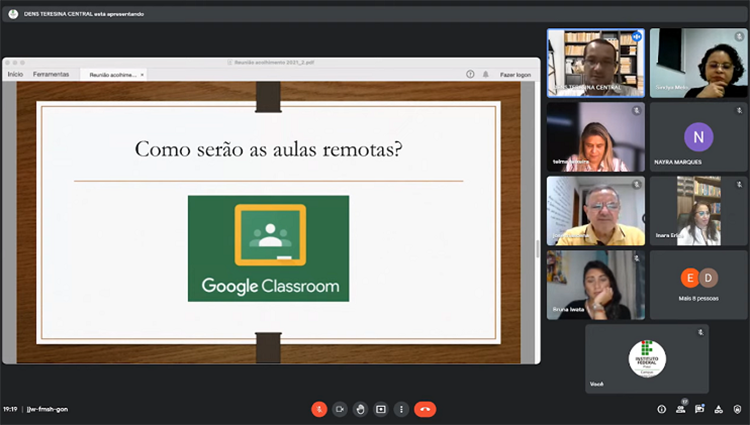Click the NAYRA MARQUES avatar tile
Image resolution: width=750 pixels, height=425 pixels.
(698, 137)
